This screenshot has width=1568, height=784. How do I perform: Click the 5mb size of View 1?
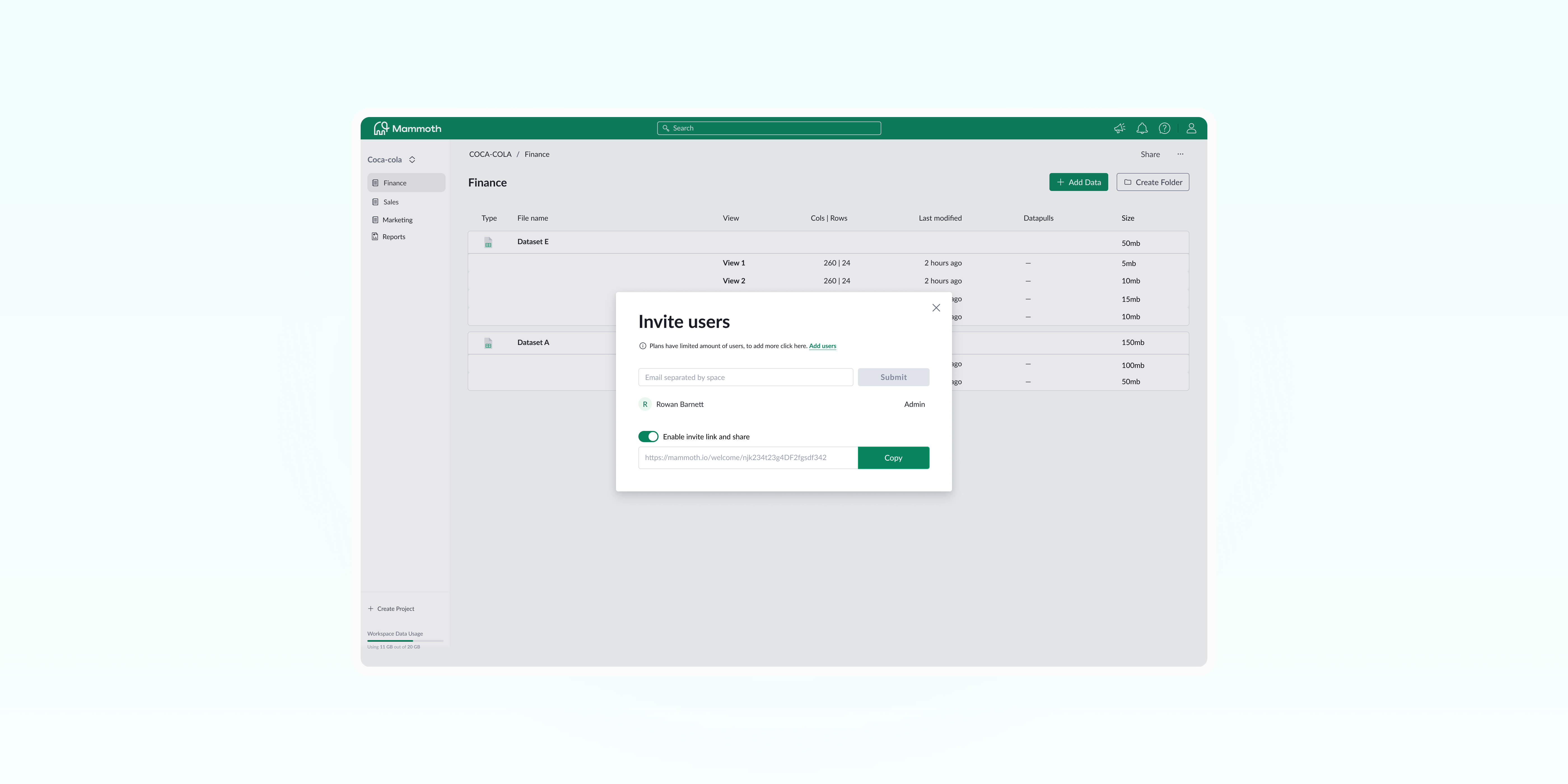click(x=1128, y=263)
